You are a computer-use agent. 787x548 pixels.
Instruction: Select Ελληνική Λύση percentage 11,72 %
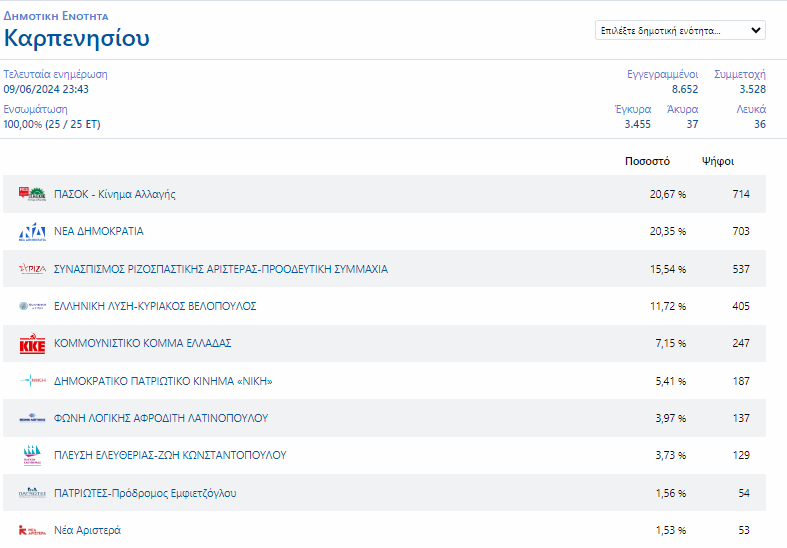pyautogui.click(x=668, y=306)
